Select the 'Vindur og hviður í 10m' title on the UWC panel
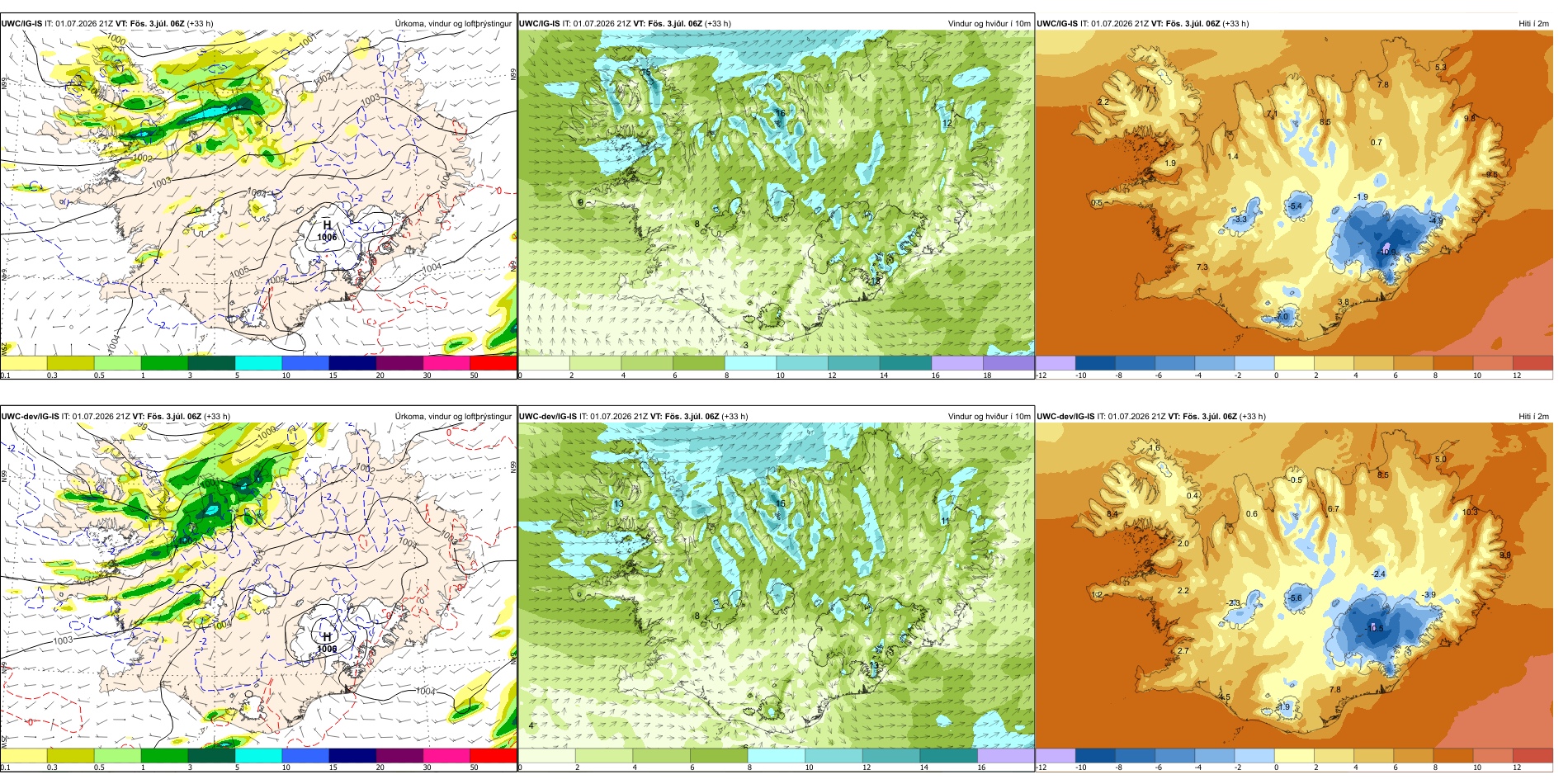The height and width of the screenshot is (784, 1568). 989,23
